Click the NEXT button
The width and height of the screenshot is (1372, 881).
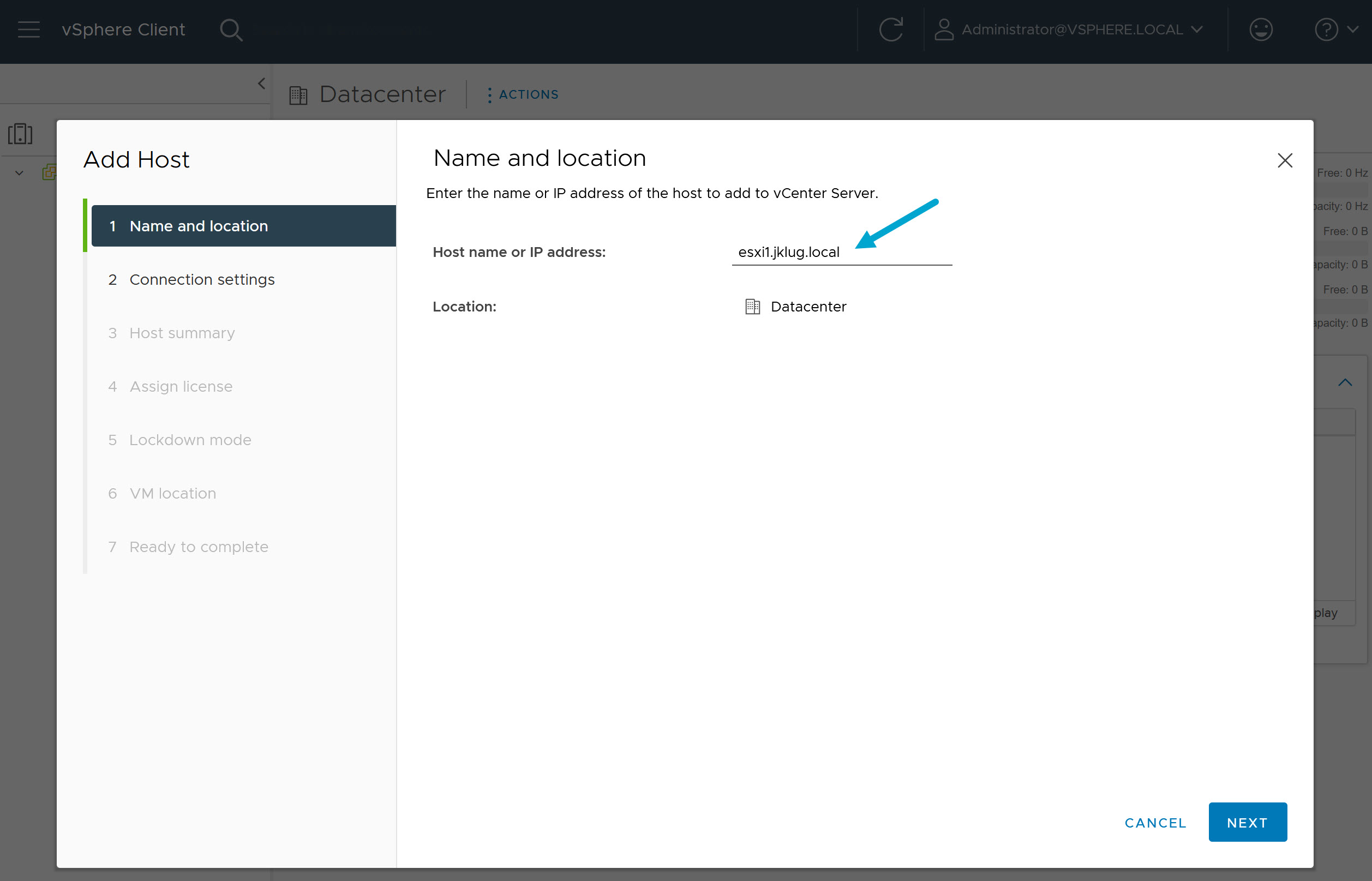tap(1247, 822)
